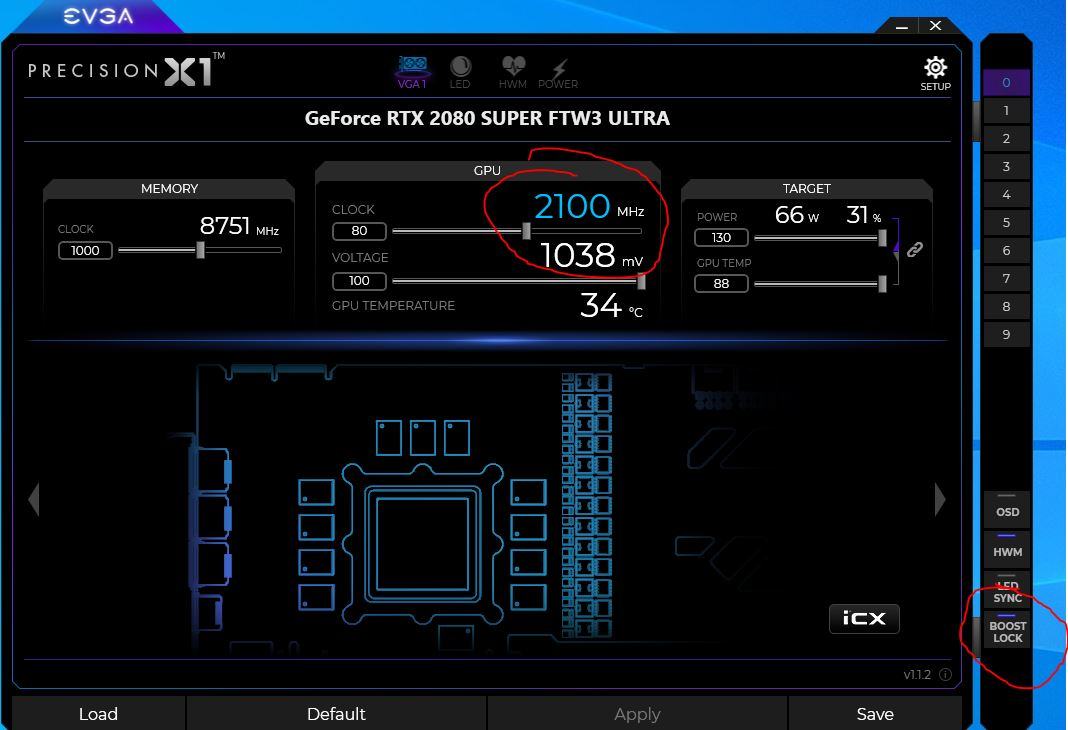1068x730 pixels.
Task: Click the power target field 130
Action: (x=721, y=238)
